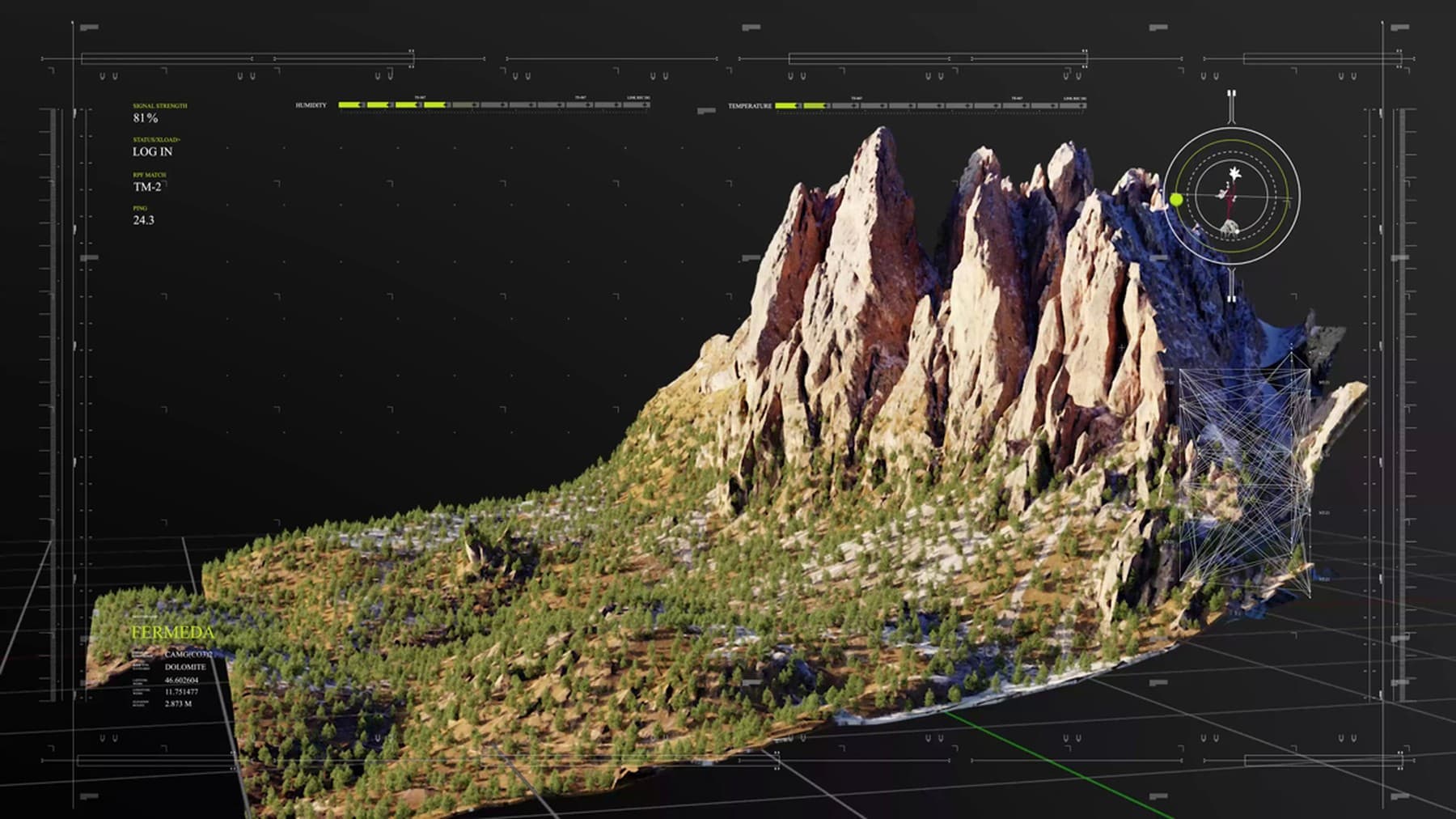Select the wireframe mesh overlay on the mountain
This screenshot has height=819, width=1456.
[x=1244, y=473]
